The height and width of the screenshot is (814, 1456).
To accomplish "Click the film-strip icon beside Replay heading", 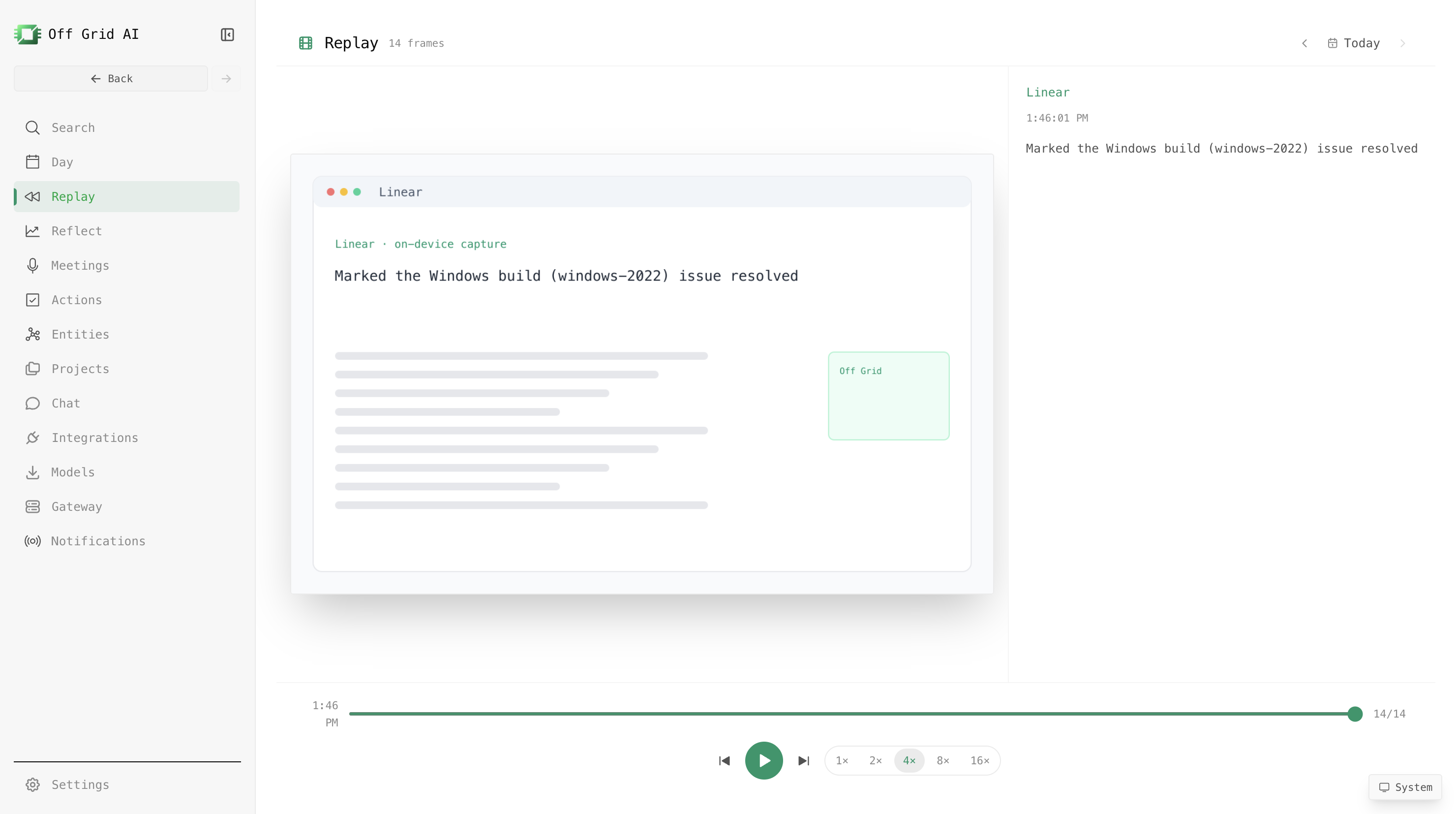I will click(x=306, y=43).
